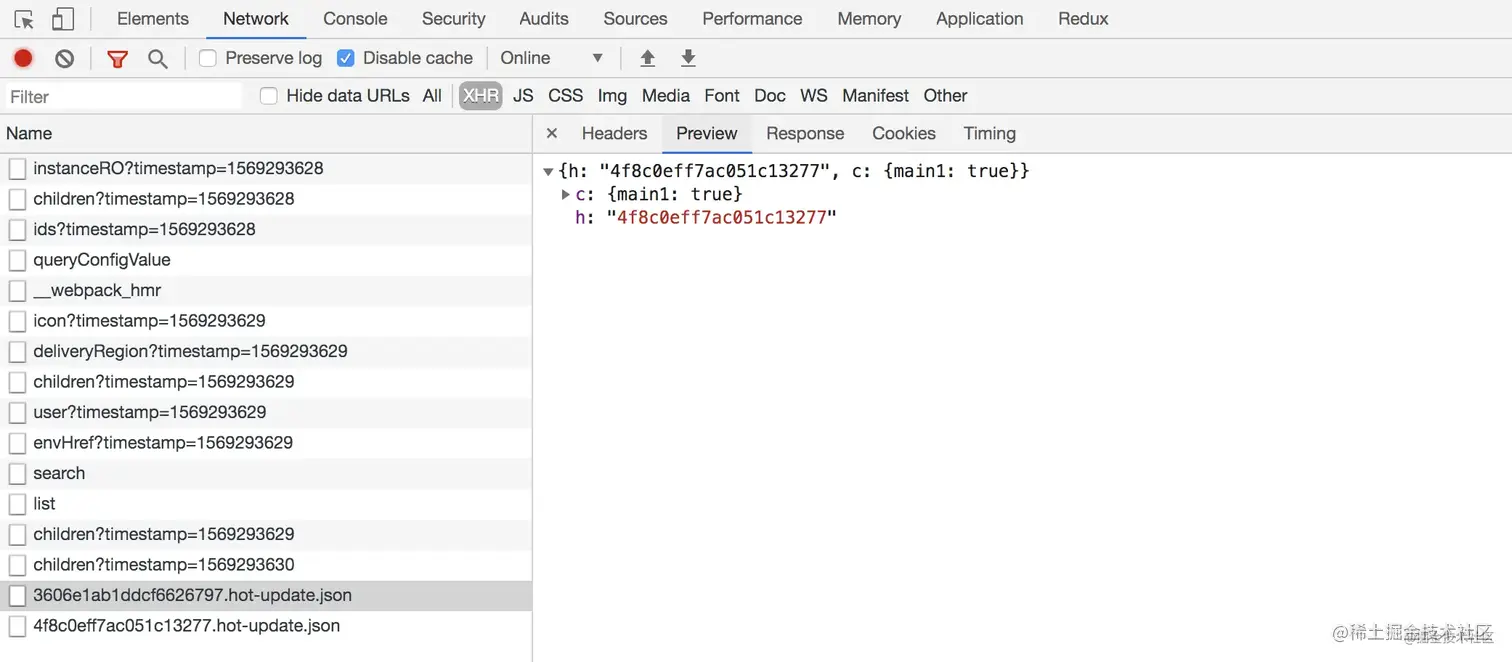Select the children?timestamp=1569293630 request
The height and width of the screenshot is (662, 1512).
[x=265, y=565]
